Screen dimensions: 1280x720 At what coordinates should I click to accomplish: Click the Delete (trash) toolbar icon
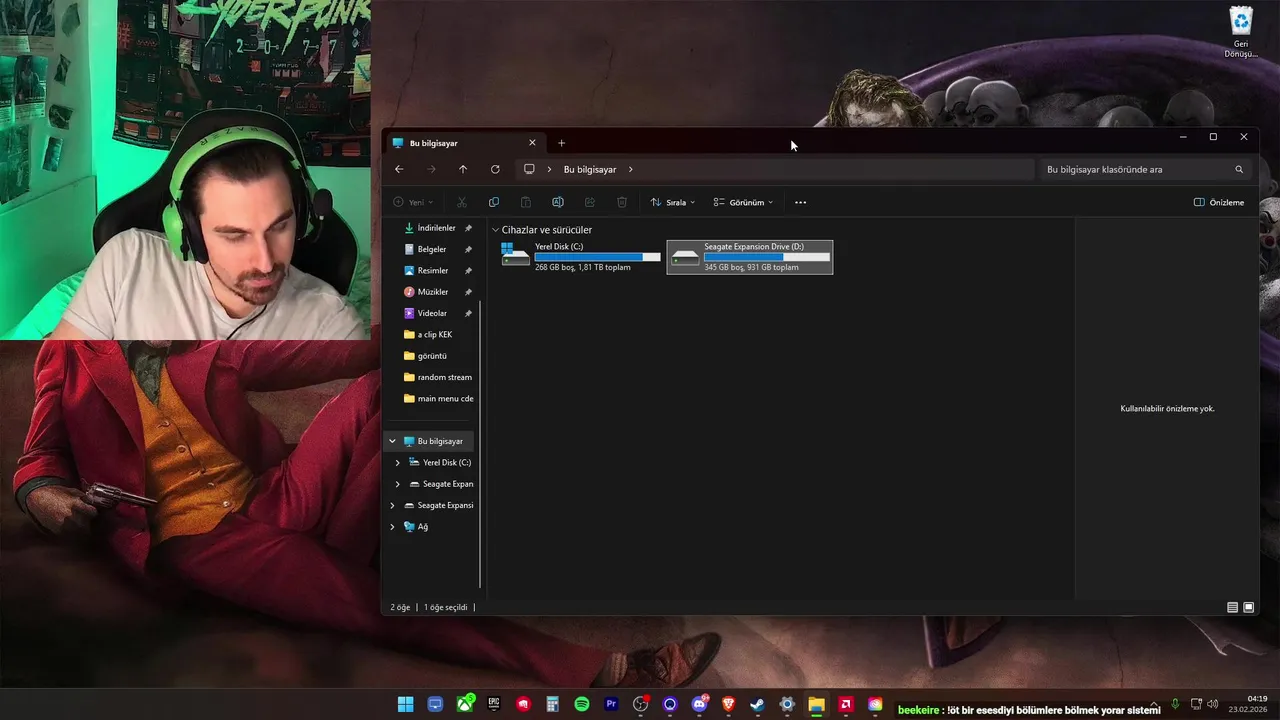pyautogui.click(x=621, y=202)
